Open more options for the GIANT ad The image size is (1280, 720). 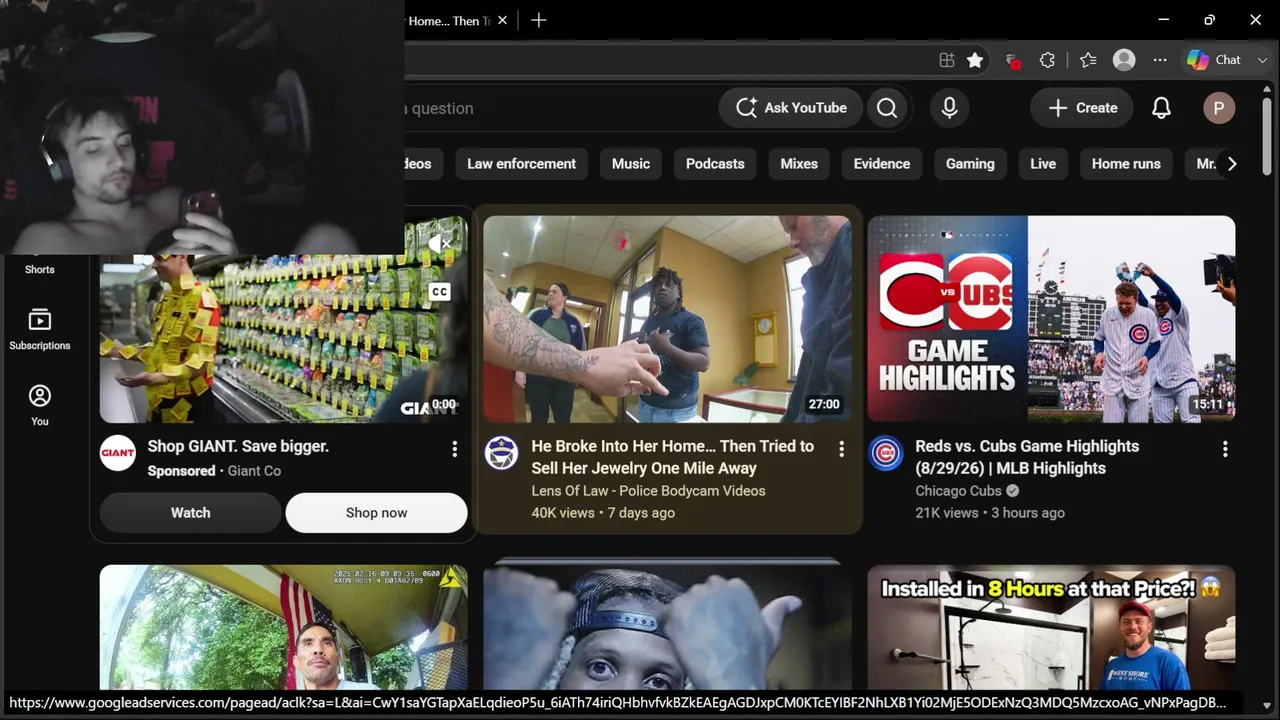click(x=454, y=450)
